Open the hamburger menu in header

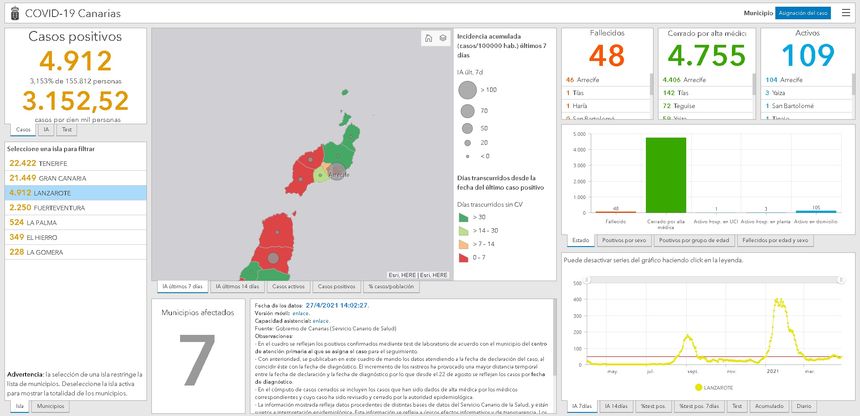click(x=846, y=13)
